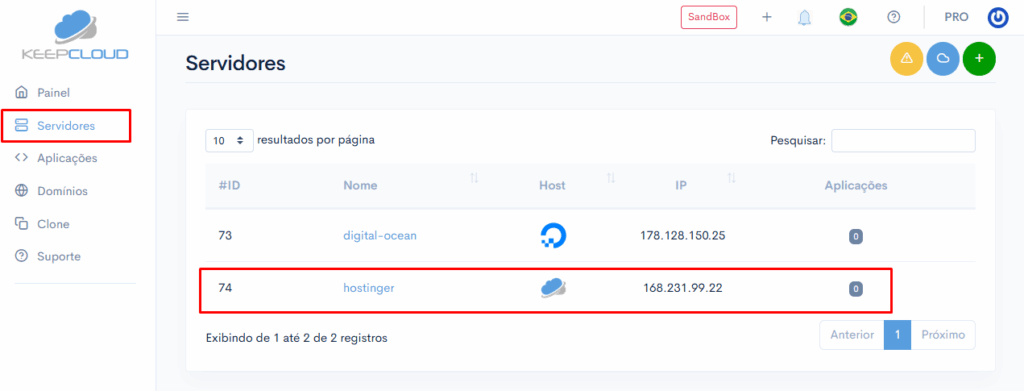
Task: Click the Domínios globe icon
Action: [x=22, y=191]
